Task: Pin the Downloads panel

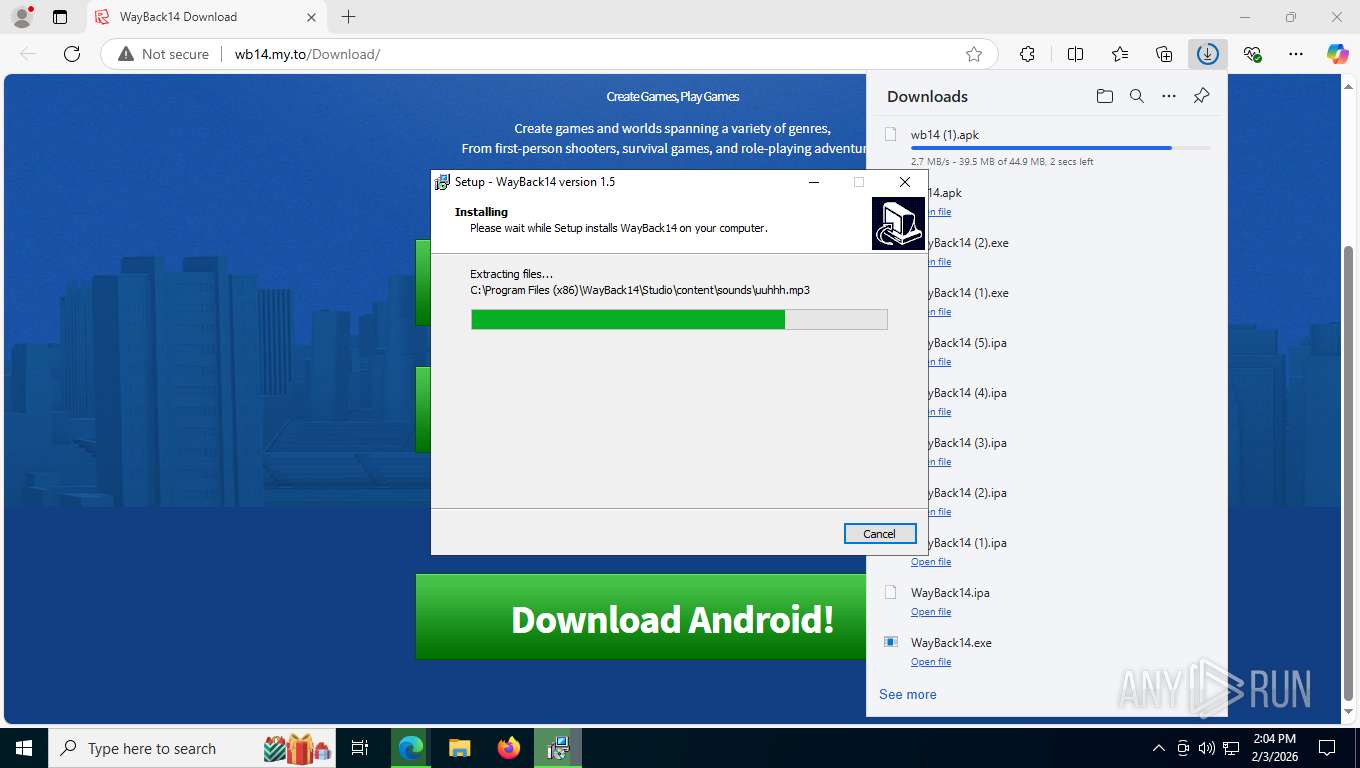Action: pos(1202,96)
